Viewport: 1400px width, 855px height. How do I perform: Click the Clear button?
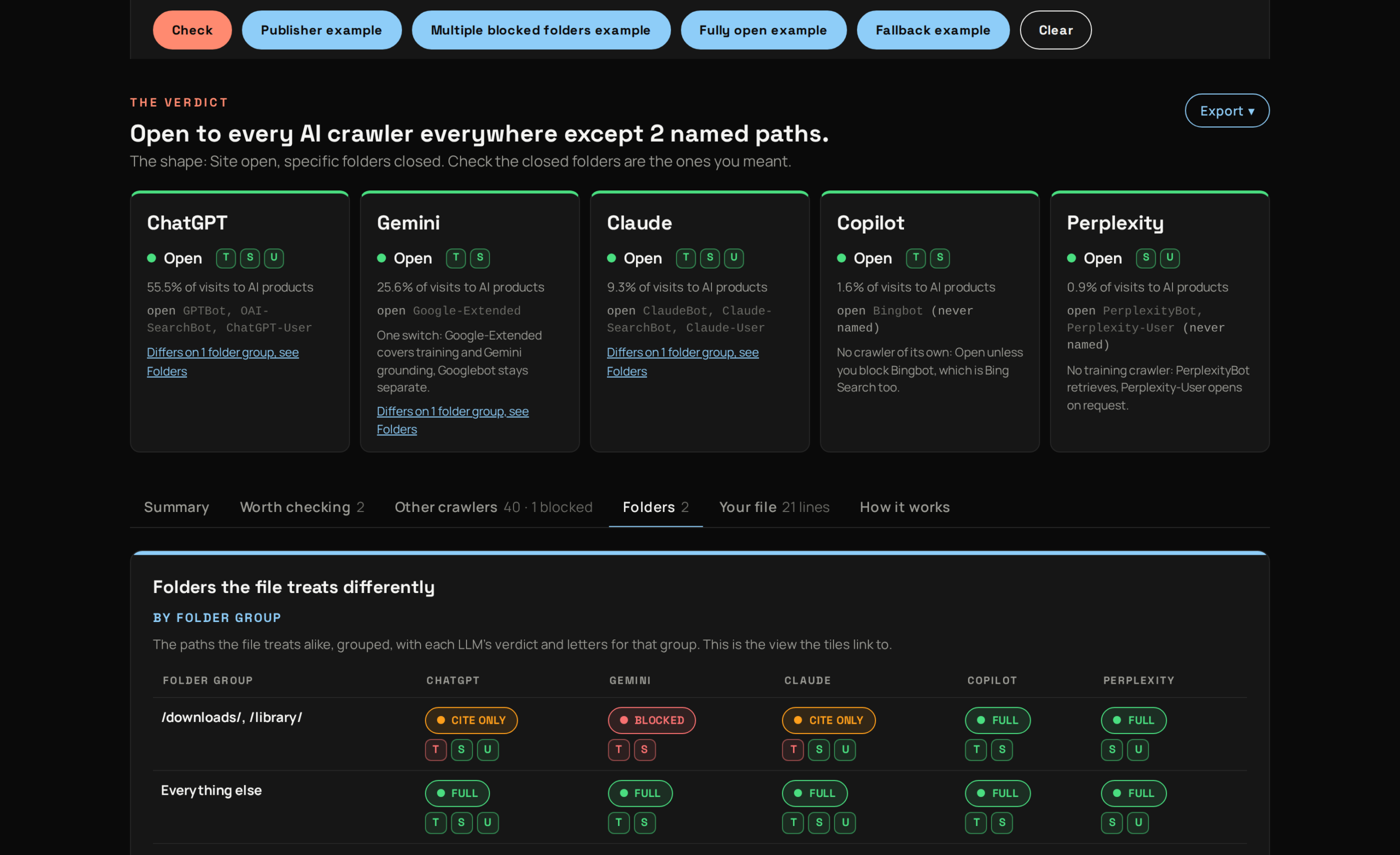click(x=1055, y=30)
